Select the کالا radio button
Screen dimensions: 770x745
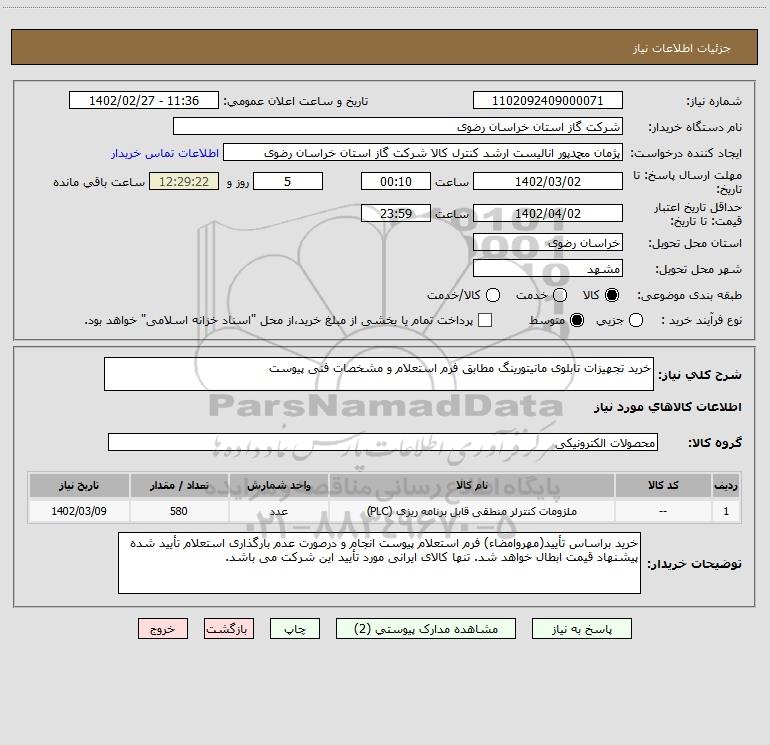pyautogui.click(x=612, y=295)
